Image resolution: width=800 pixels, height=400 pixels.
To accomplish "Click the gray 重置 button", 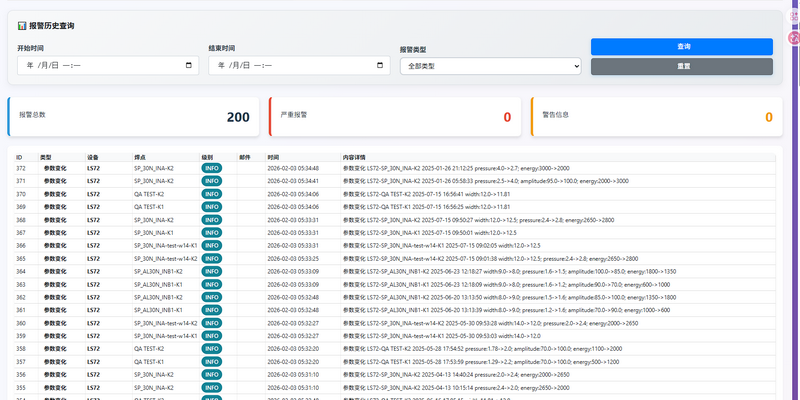I will (682, 66).
